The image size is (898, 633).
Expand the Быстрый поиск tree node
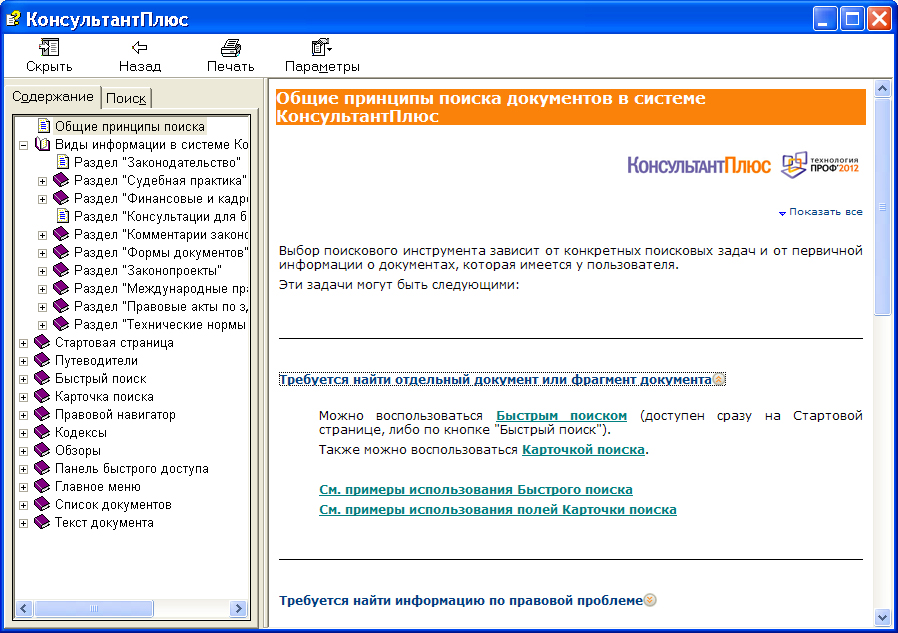(23, 379)
